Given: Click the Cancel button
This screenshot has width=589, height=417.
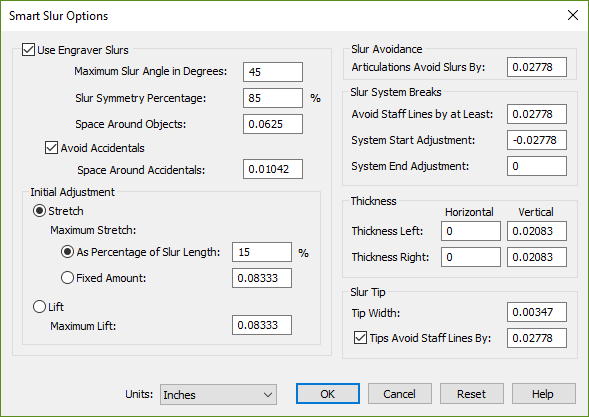Looking at the screenshot, I should point(400,394).
